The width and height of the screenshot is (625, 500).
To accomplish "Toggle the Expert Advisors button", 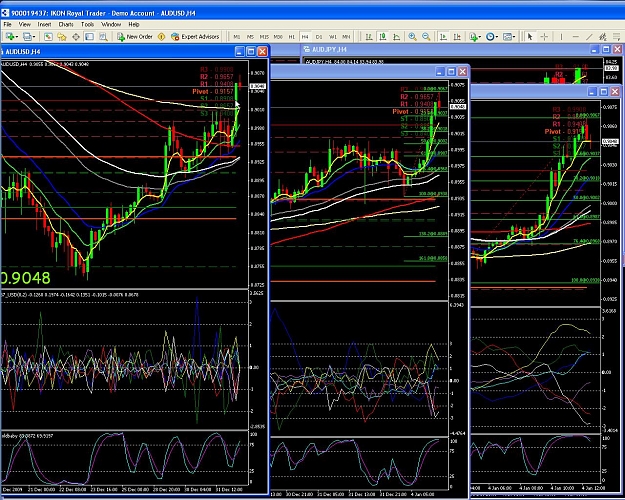I will 195,37.
